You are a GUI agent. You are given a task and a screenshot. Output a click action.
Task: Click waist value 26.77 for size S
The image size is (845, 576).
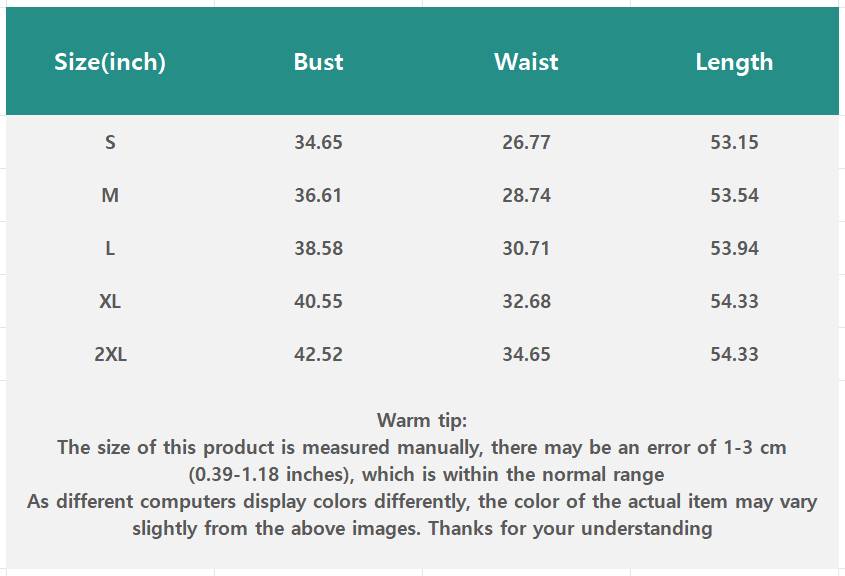[526, 142]
